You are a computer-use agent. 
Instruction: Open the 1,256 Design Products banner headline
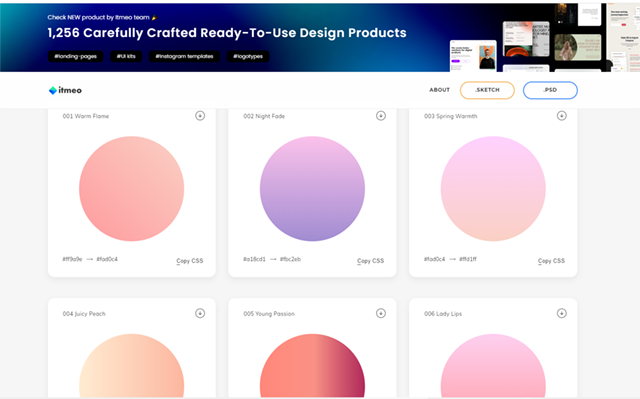click(227, 33)
